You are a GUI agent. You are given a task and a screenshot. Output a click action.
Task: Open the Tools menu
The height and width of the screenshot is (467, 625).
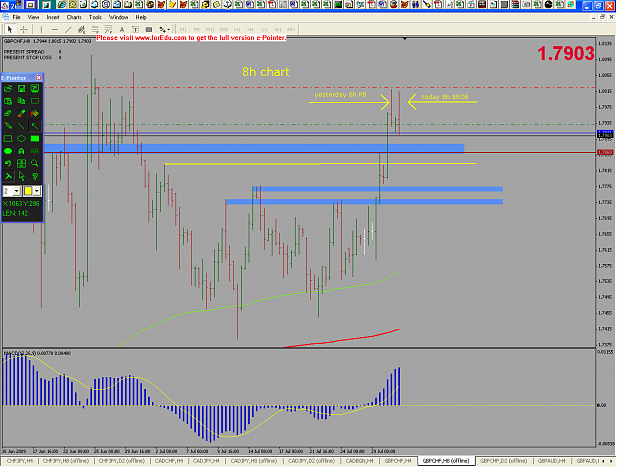(95, 17)
